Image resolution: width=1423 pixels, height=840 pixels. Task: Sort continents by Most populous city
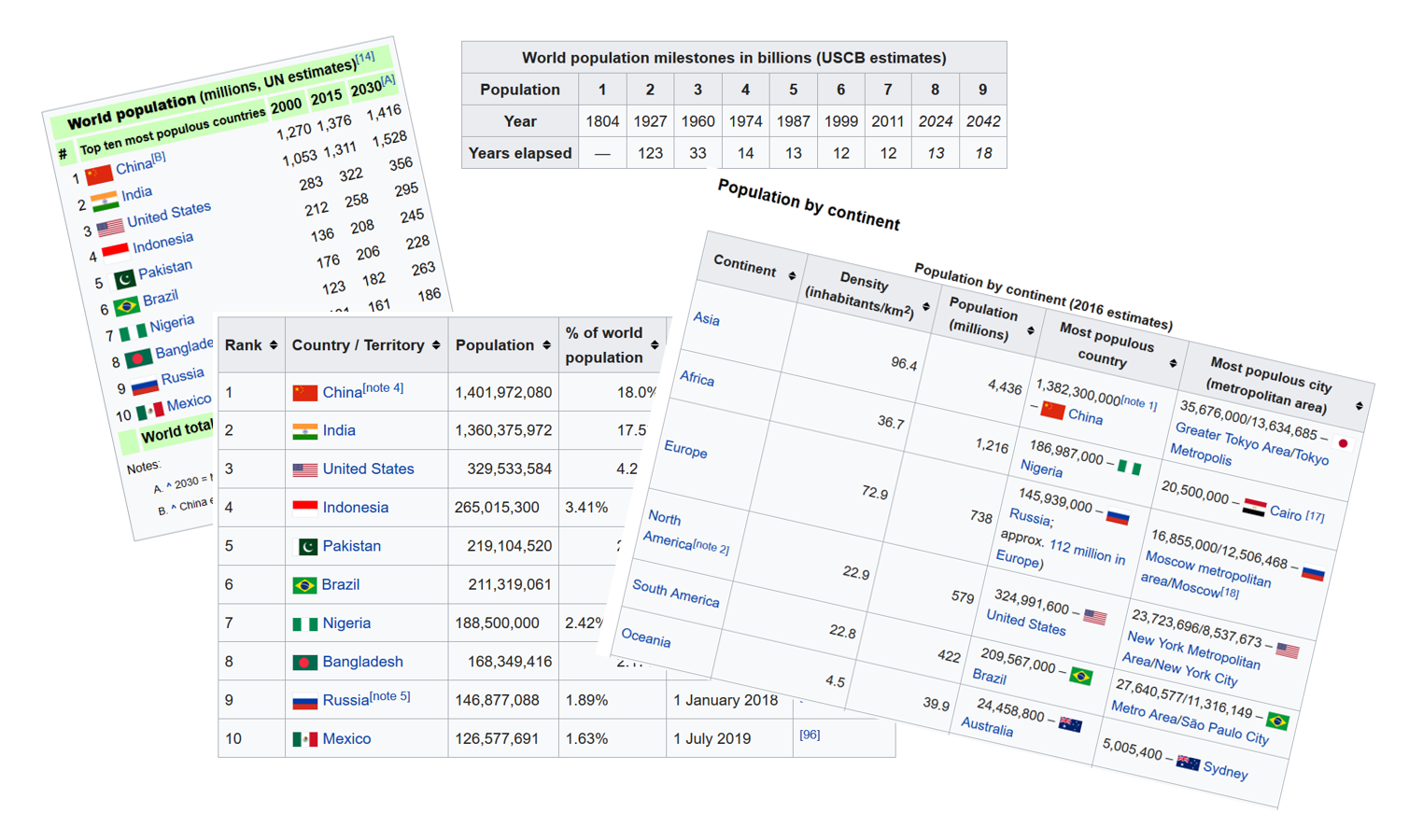1359,406
